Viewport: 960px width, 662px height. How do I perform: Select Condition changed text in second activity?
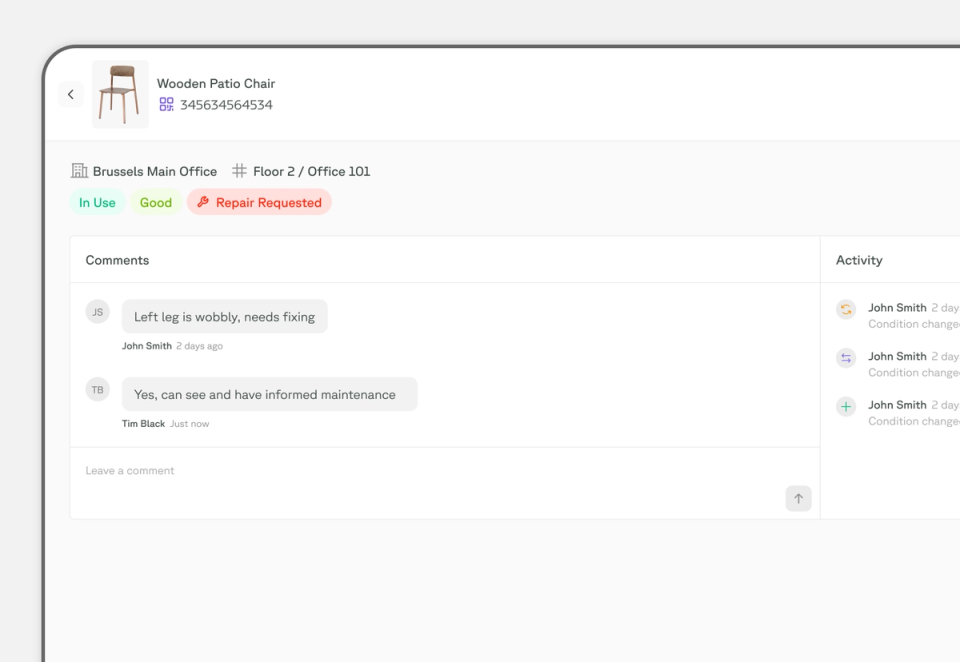tap(914, 372)
